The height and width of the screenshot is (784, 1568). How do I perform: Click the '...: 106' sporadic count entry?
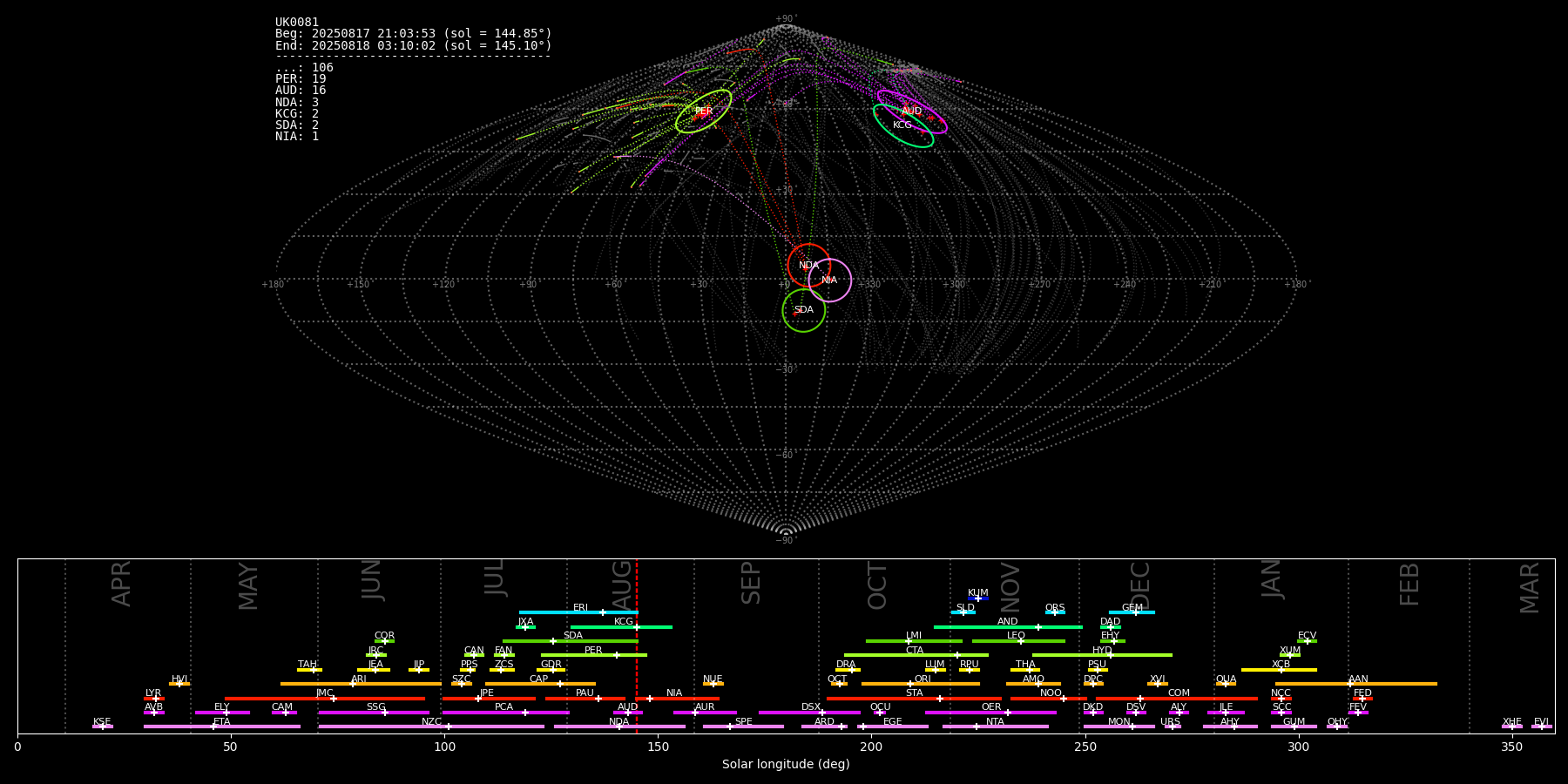[x=304, y=67]
